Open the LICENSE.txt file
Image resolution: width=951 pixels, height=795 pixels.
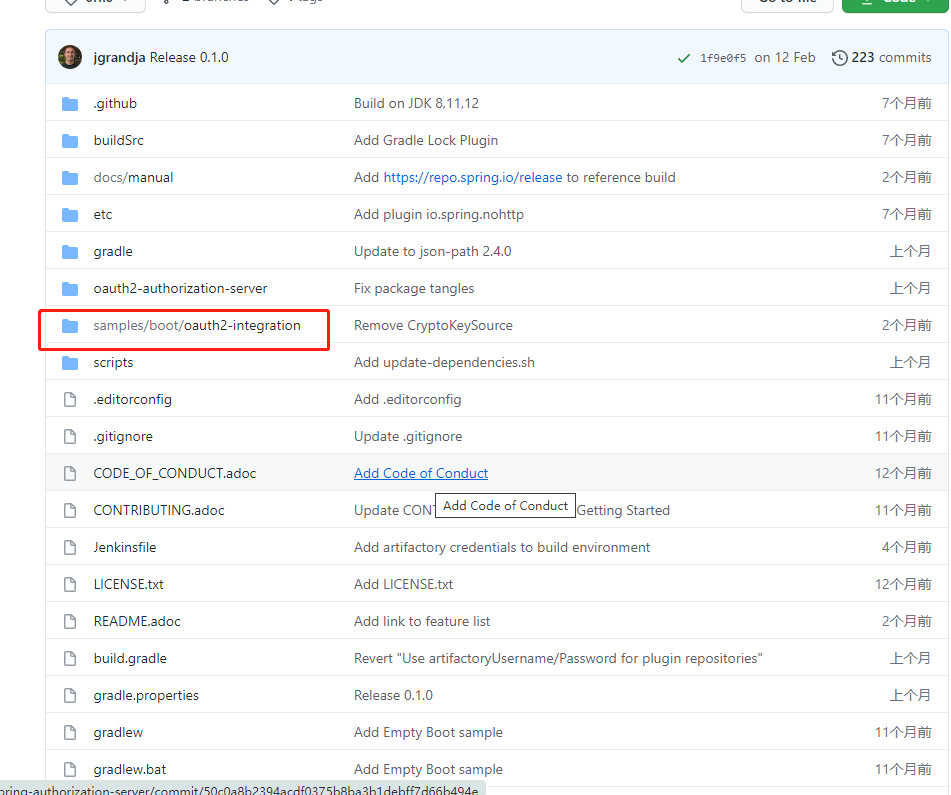(x=129, y=585)
